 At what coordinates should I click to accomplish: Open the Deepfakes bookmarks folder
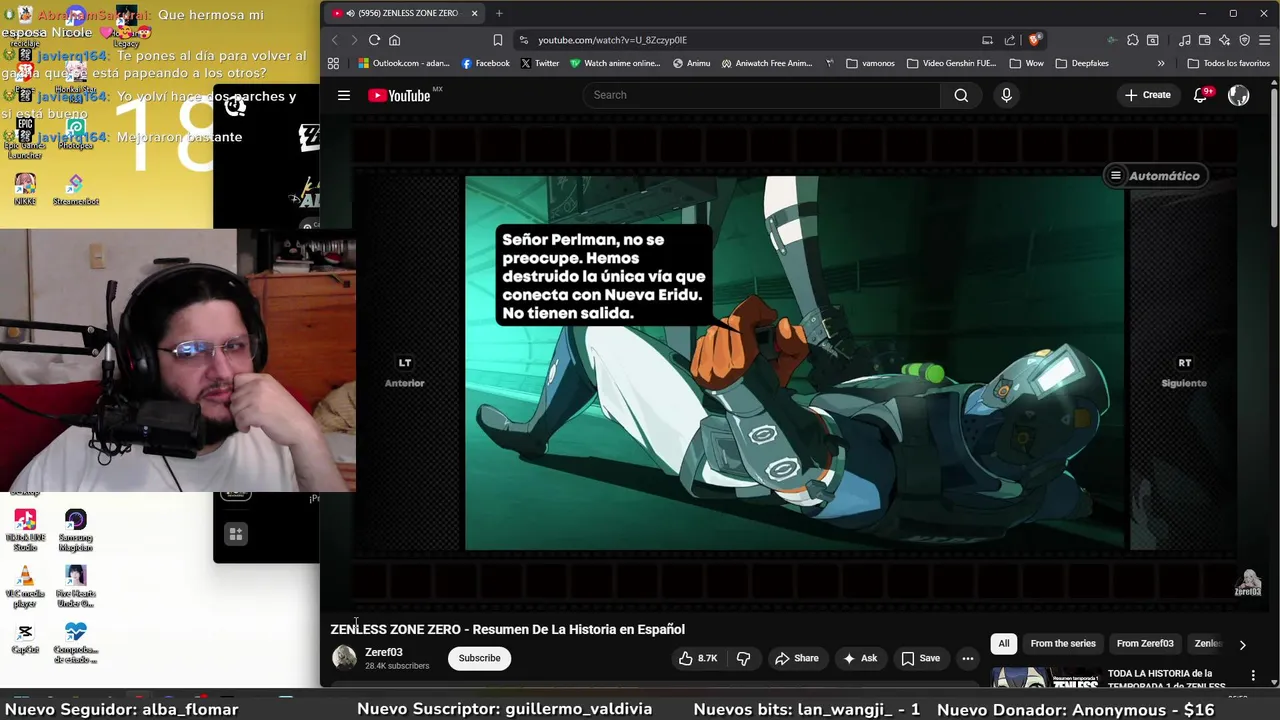[1082, 63]
